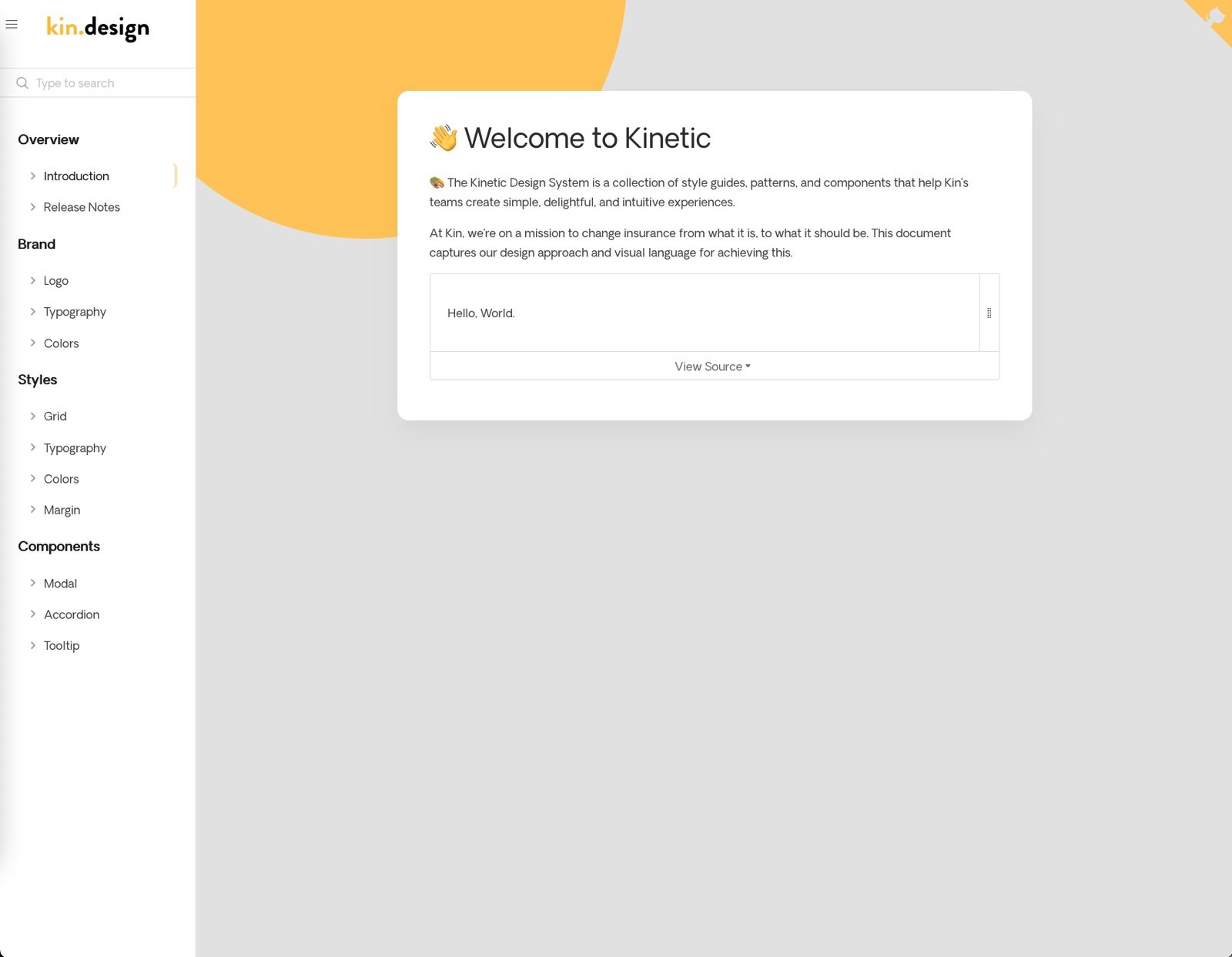Image resolution: width=1232 pixels, height=957 pixels.
Task: Click the Hello, World. preview text
Action: click(481, 313)
